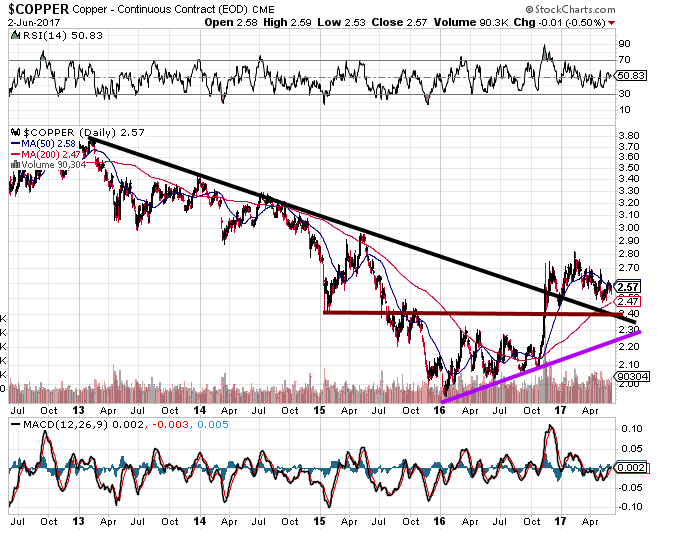Viewport: 674px width, 535px height.
Task: Click the candlestick icon beside $COPPER (Daily)
Action: pos(13,132)
